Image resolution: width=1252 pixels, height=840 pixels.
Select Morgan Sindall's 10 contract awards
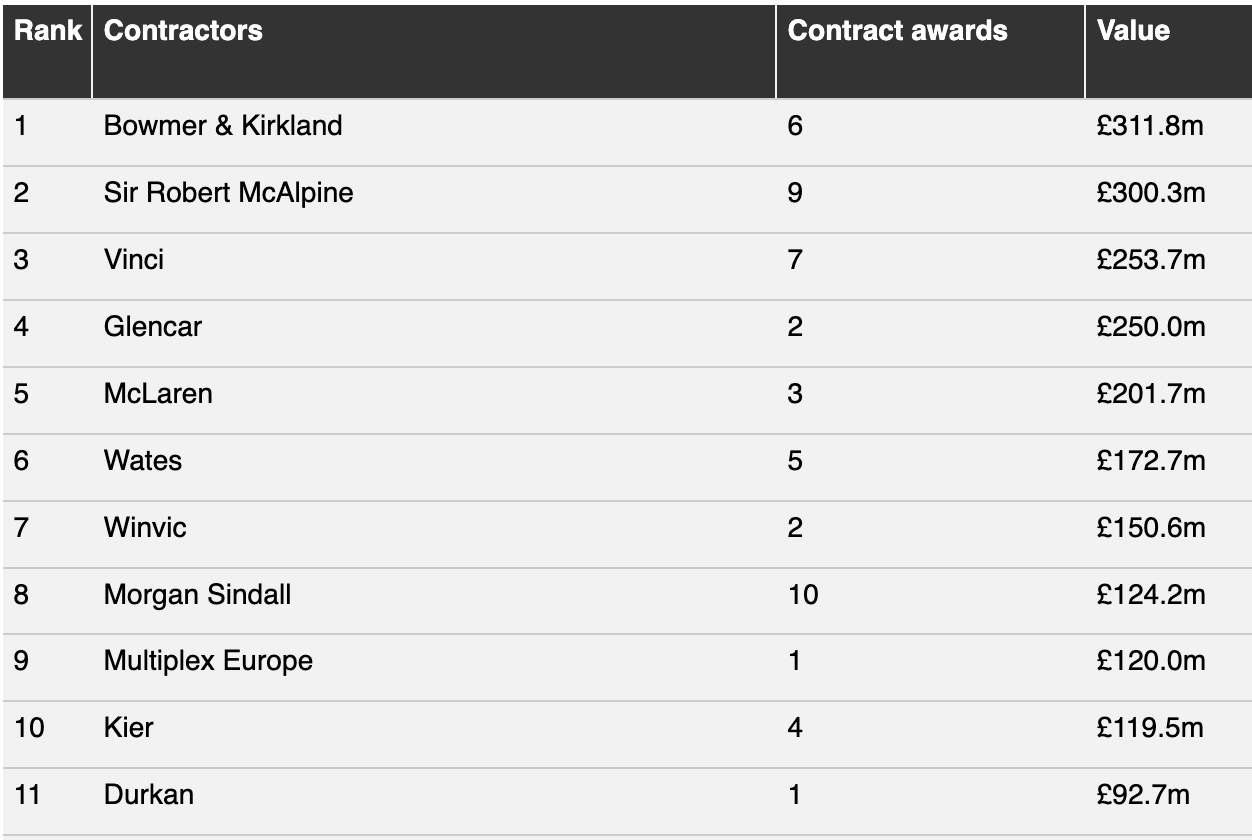pyautogui.click(x=803, y=595)
